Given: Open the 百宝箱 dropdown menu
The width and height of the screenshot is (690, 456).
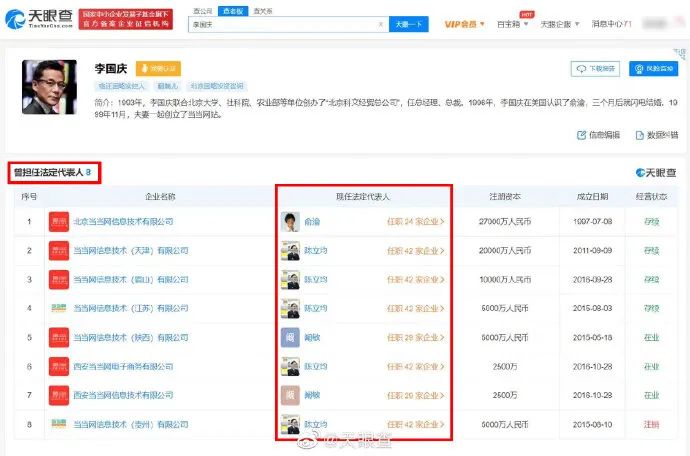Looking at the screenshot, I should pos(512,24).
